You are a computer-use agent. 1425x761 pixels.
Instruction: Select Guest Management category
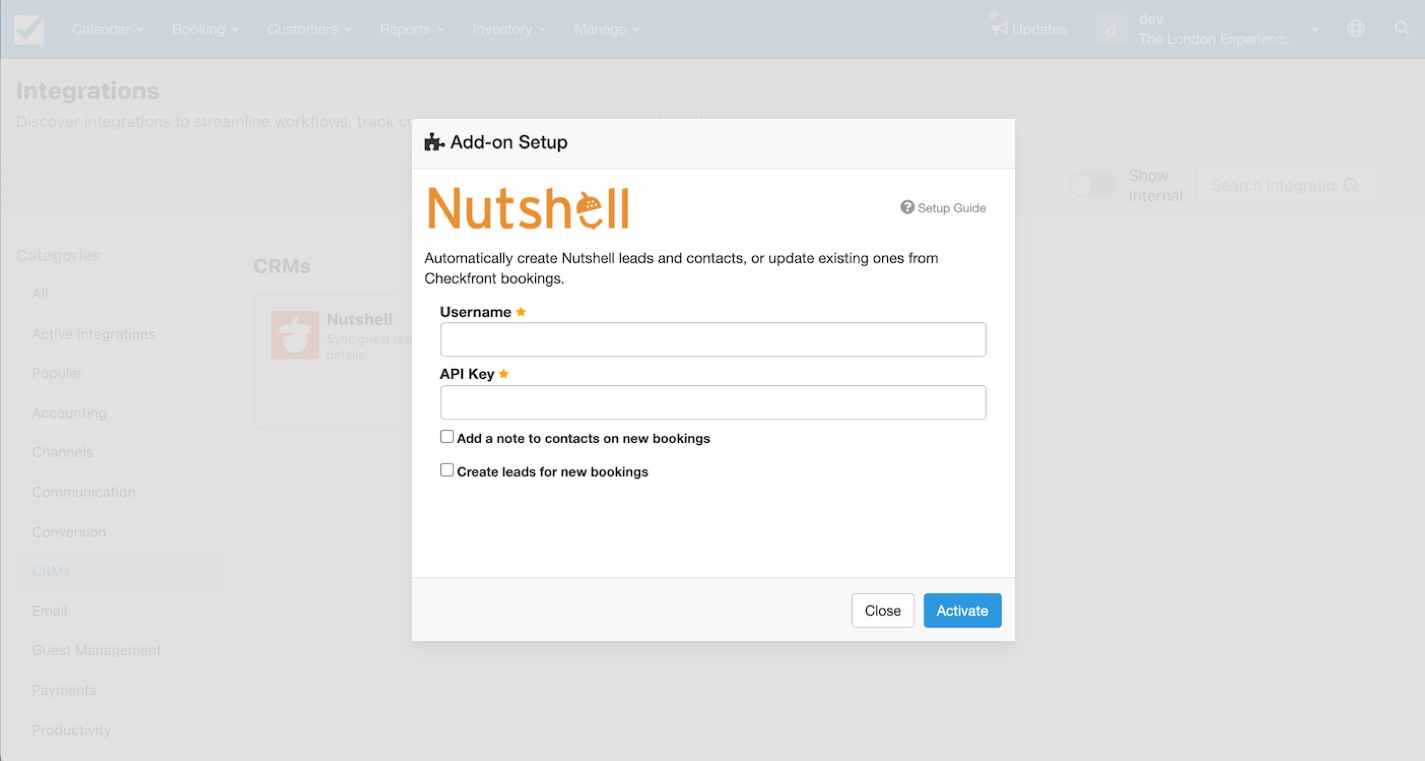pos(96,650)
